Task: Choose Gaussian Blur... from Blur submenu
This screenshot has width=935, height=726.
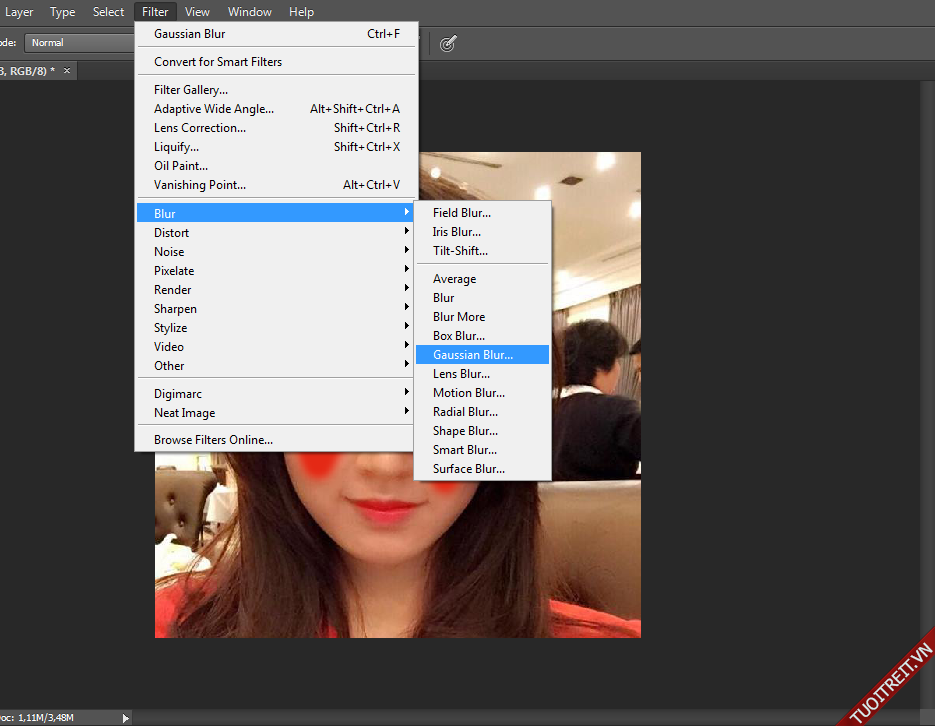Action: click(x=472, y=355)
